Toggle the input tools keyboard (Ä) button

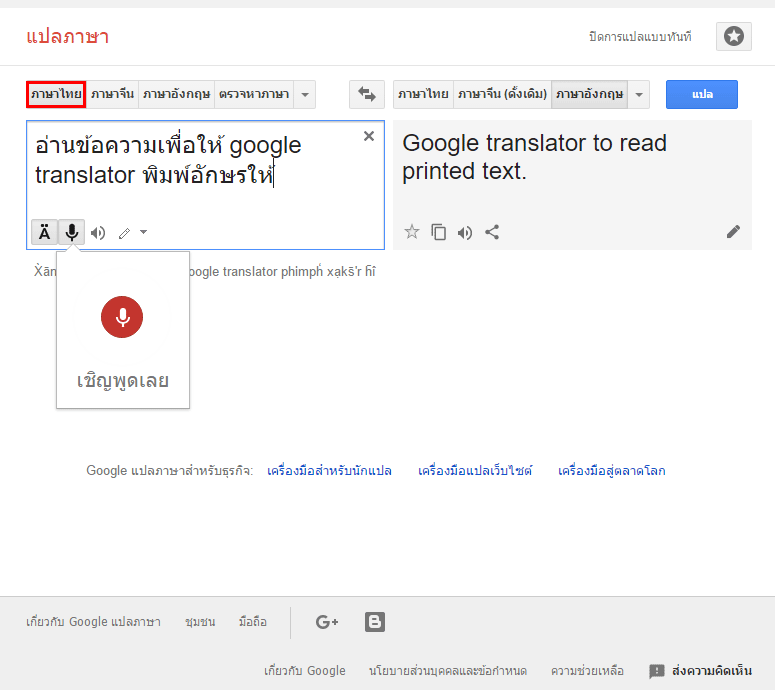click(x=44, y=232)
